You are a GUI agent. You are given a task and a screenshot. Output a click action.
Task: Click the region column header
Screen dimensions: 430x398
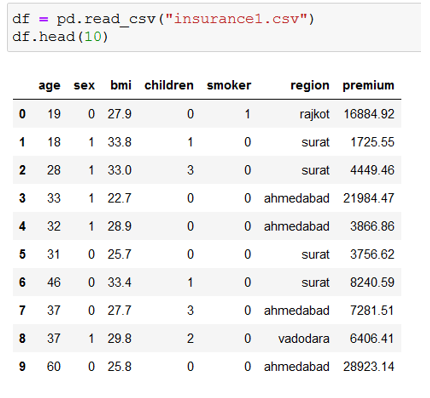310,86
